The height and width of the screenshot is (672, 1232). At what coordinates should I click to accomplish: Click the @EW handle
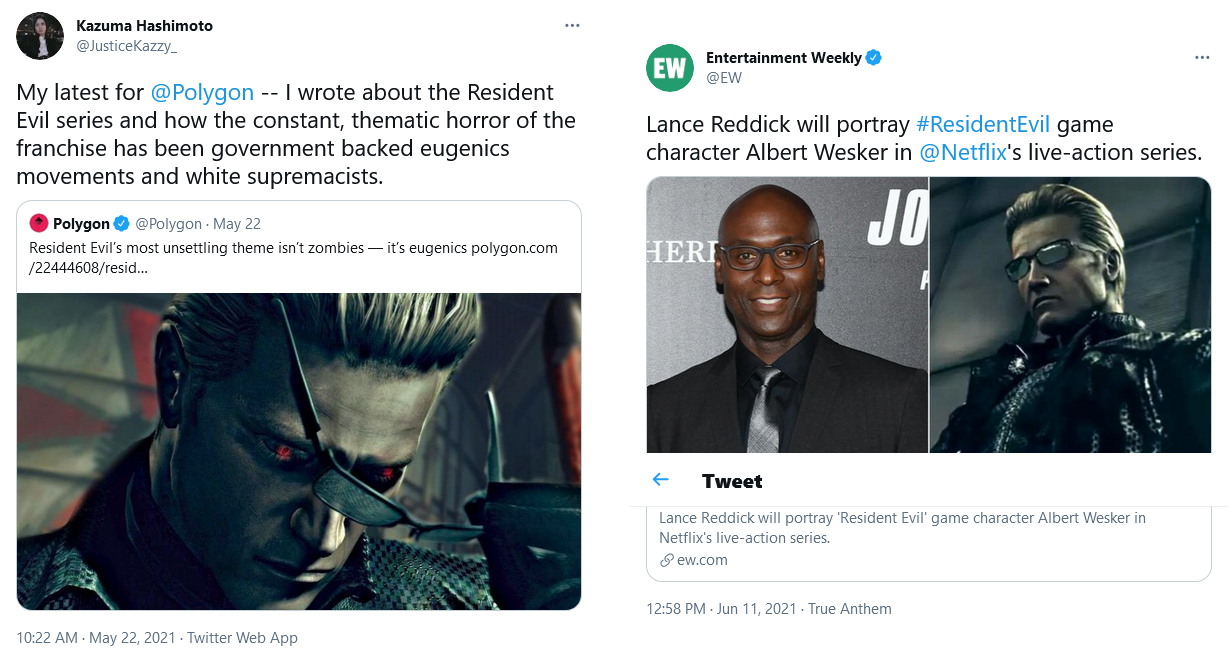pos(723,77)
